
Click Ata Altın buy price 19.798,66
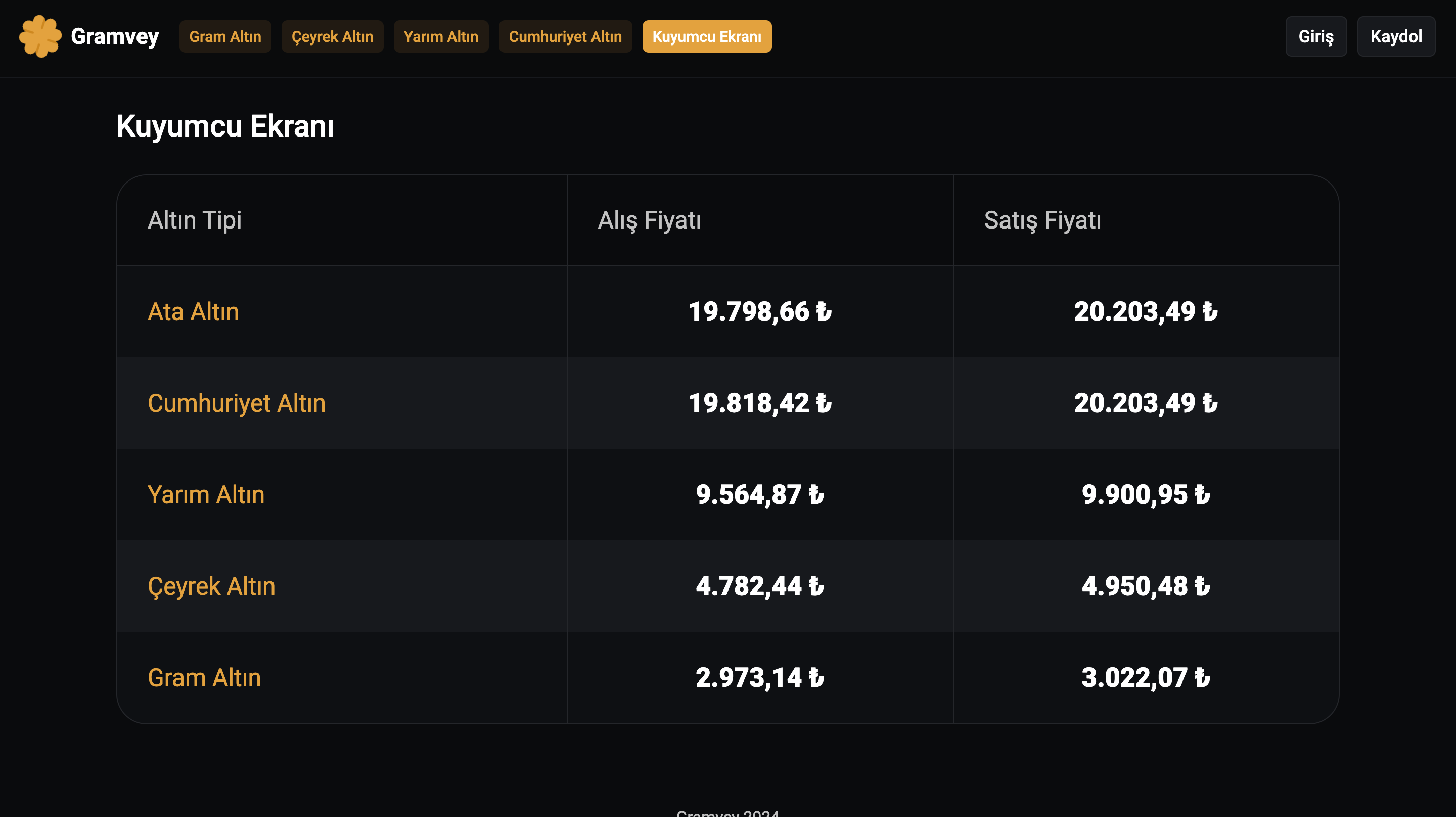tap(760, 311)
